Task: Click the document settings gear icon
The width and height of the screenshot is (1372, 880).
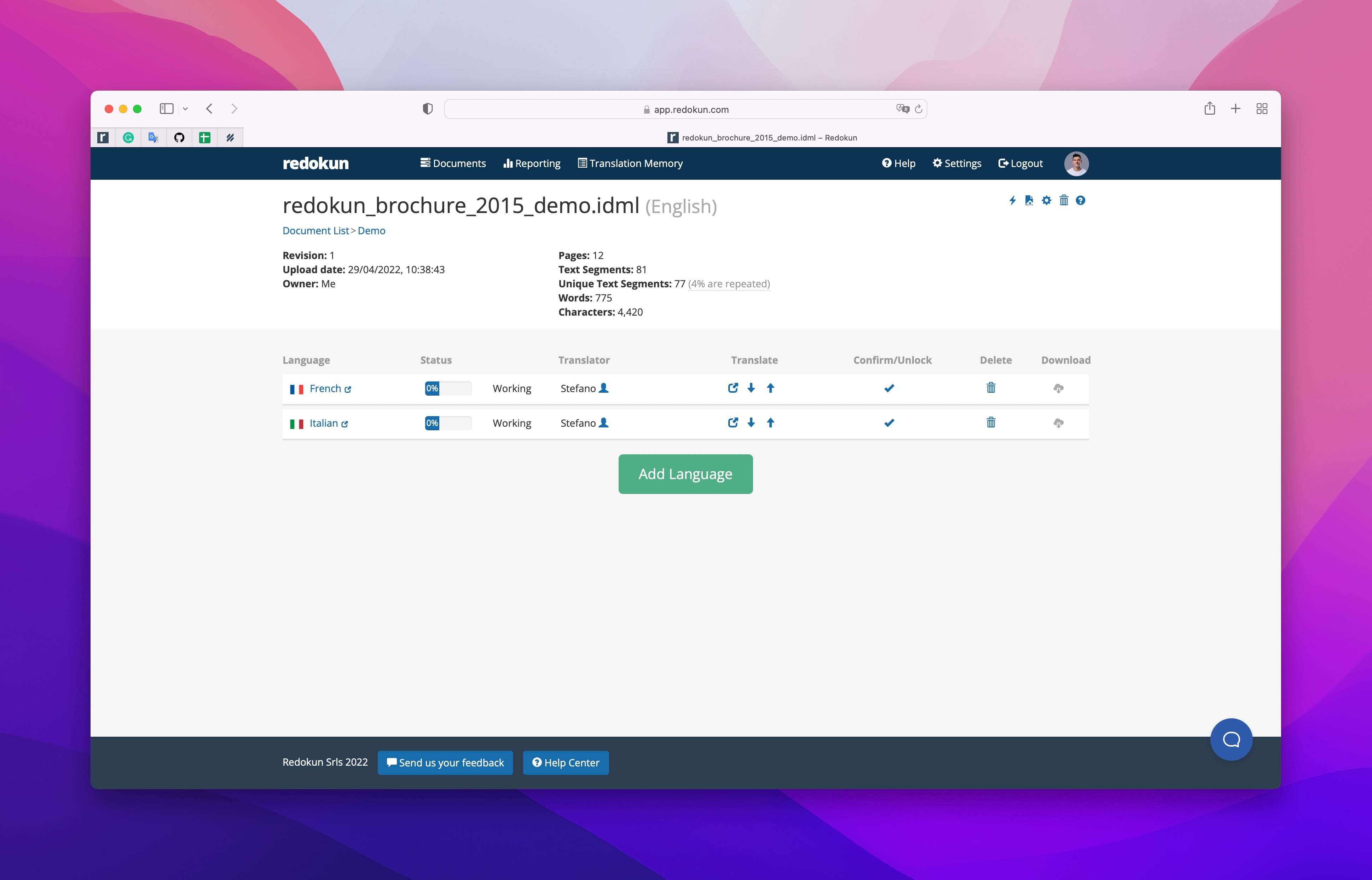Action: pos(1046,201)
